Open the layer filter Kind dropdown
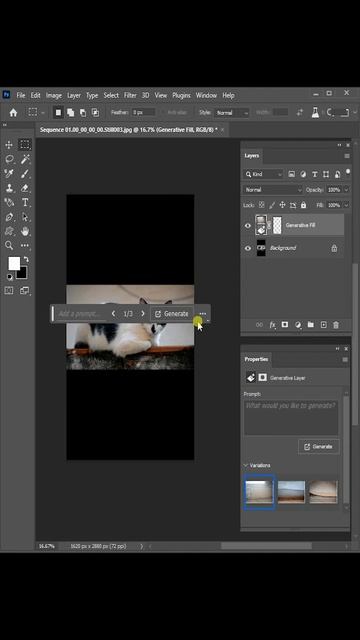 click(263, 174)
